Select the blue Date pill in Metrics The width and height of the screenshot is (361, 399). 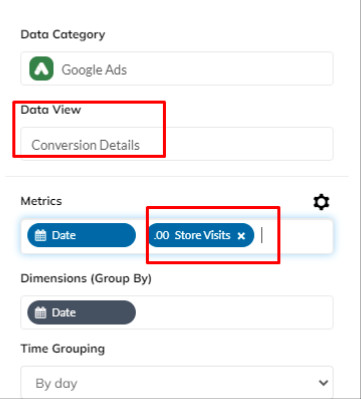tap(81, 235)
